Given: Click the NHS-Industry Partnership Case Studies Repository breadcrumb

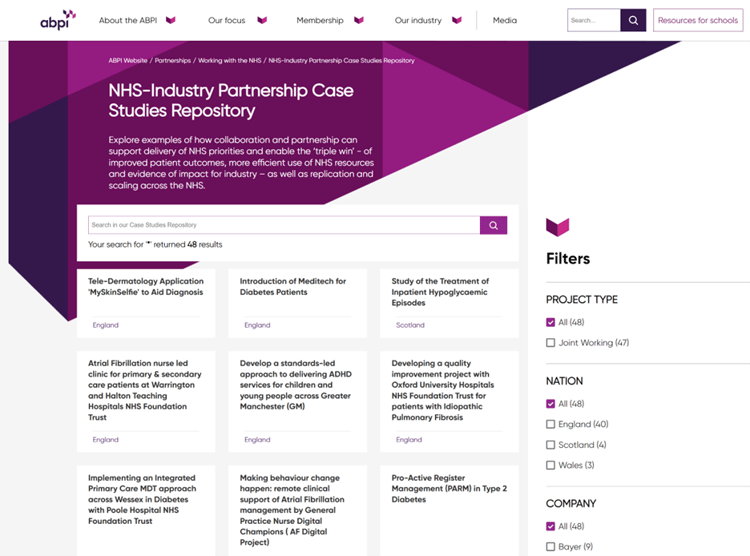Looking at the screenshot, I should pos(341,60).
